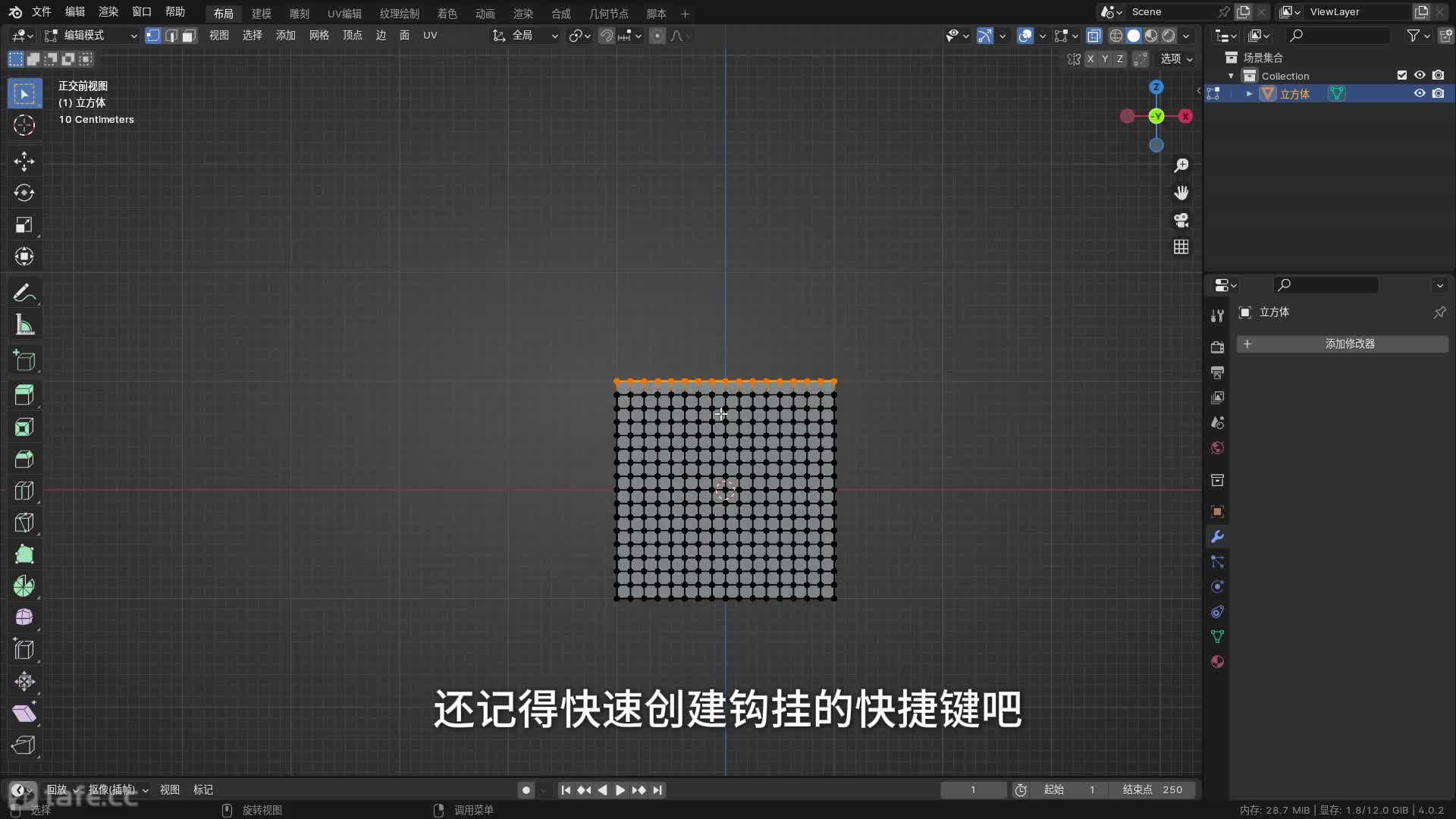This screenshot has width=1456, height=819.
Task: Toggle camera view icon in viewport
Action: pos(1181,220)
